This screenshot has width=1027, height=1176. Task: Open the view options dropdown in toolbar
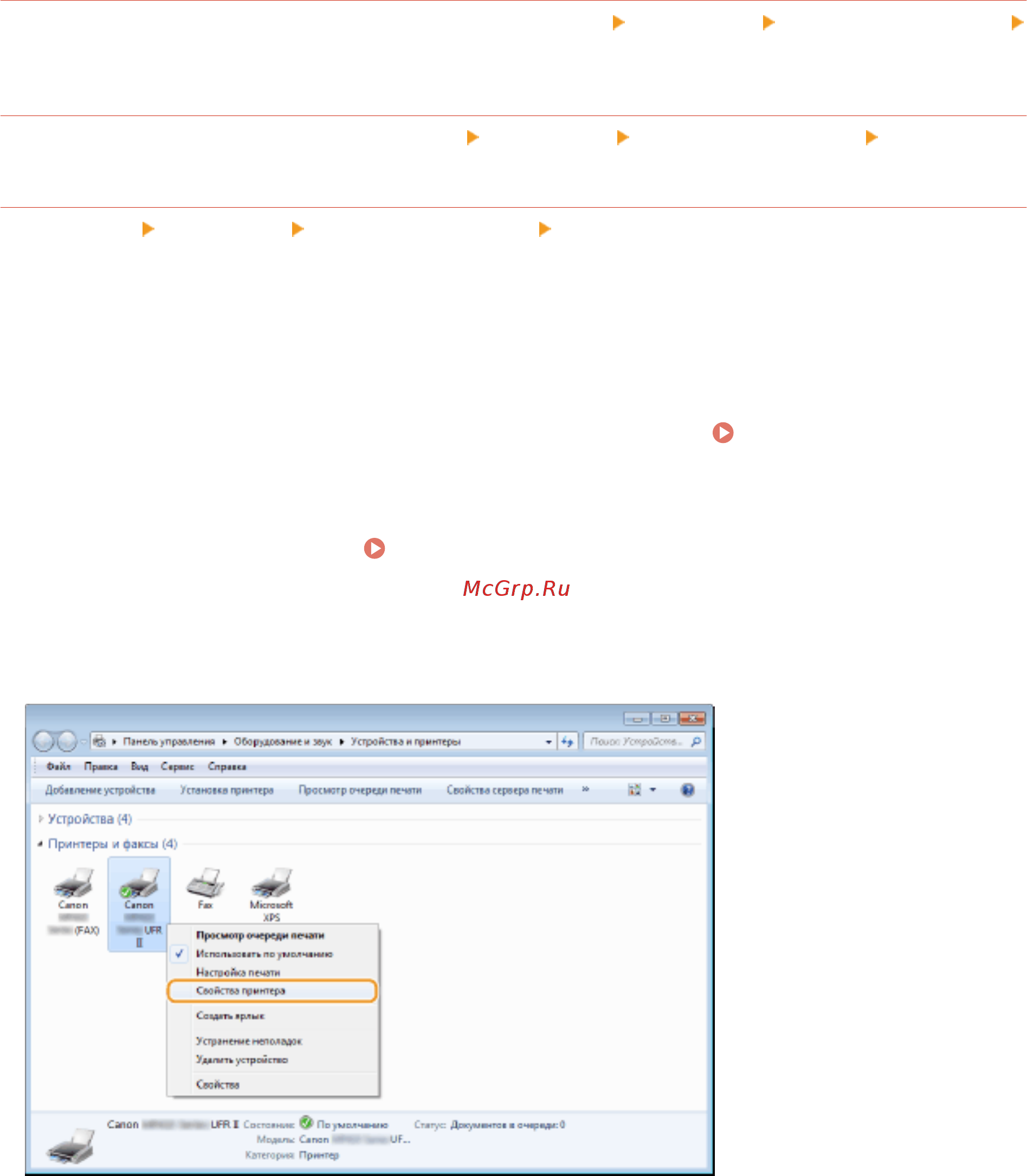(653, 790)
